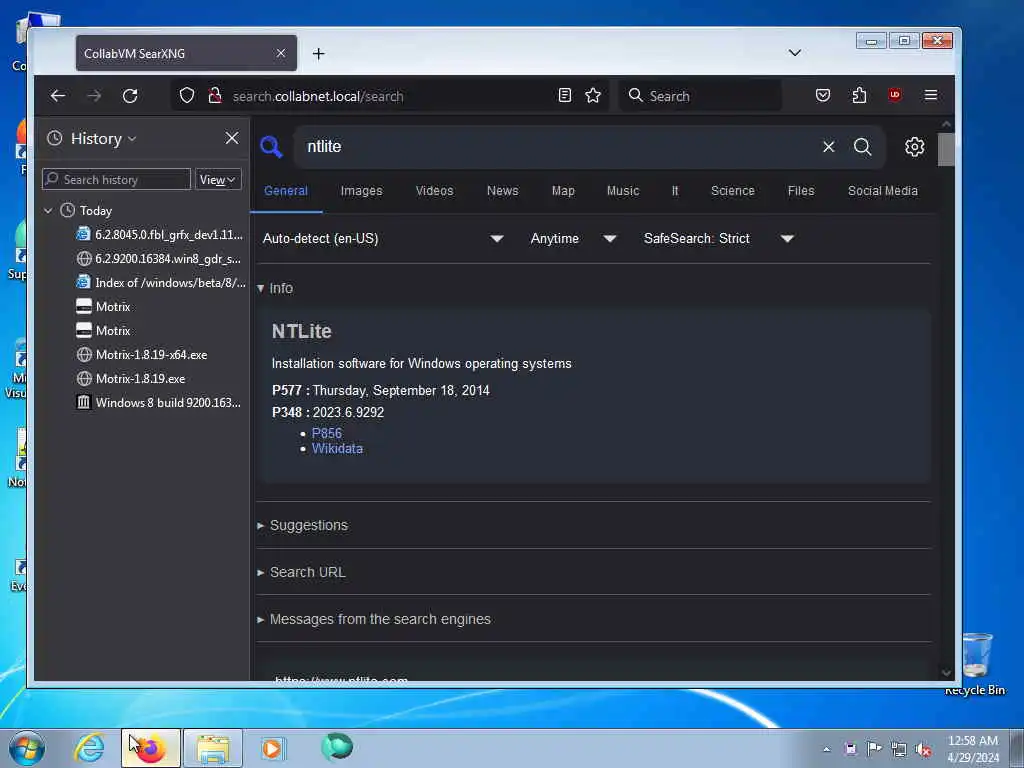Open the Pocket save icon
Viewport: 1024px width, 768px height.
point(823,95)
